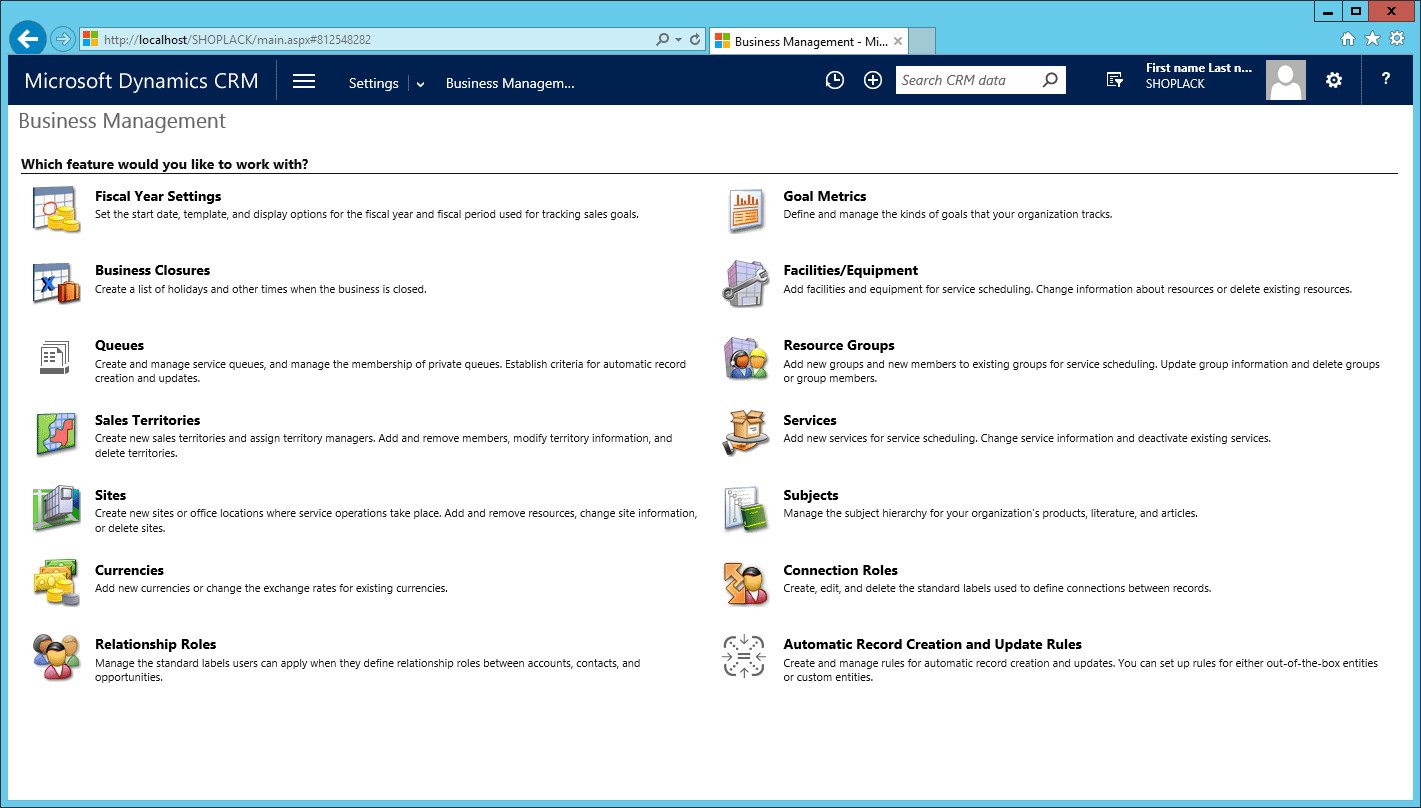This screenshot has width=1421, height=808.
Task: Open the Relationship Roles link
Action: pos(155,644)
